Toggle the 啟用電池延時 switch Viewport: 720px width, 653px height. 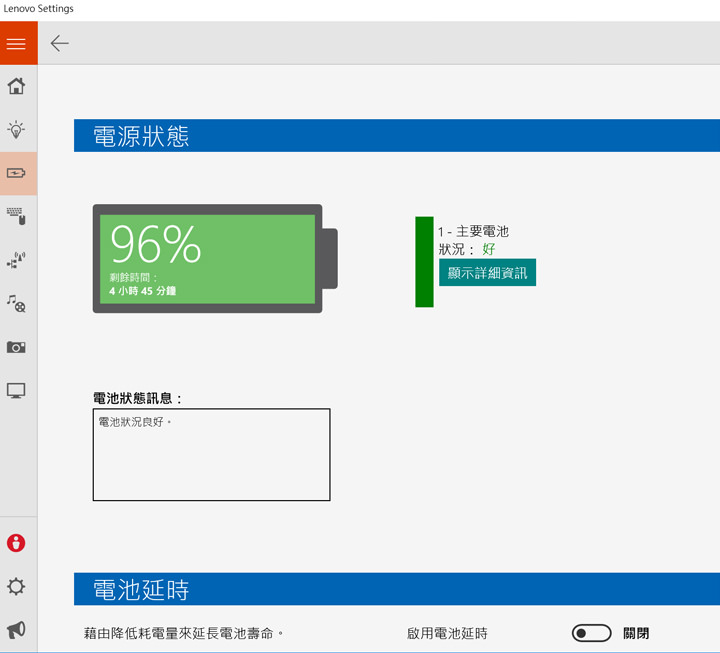[591, 633]
